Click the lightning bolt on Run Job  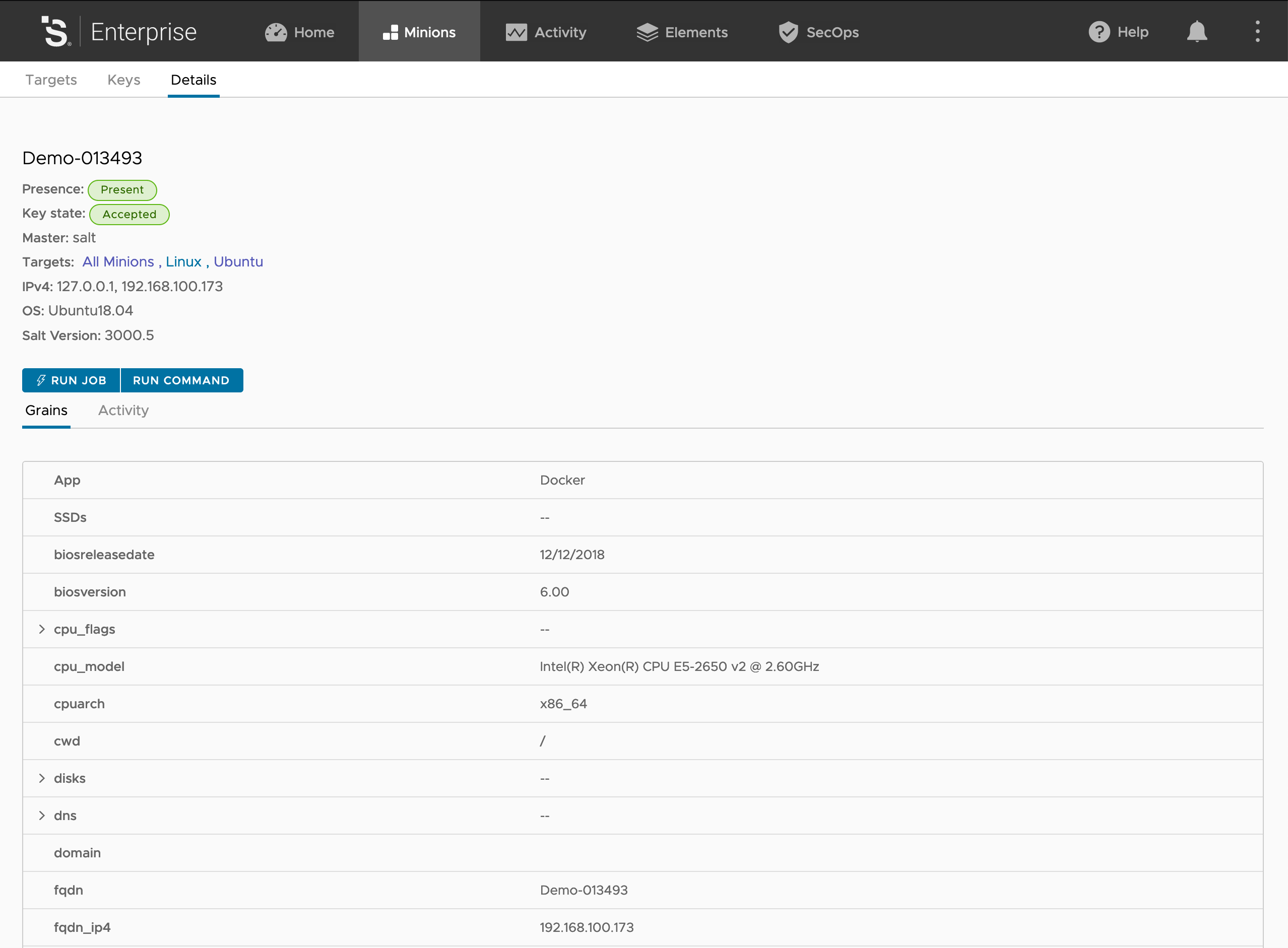pos(41,380)
